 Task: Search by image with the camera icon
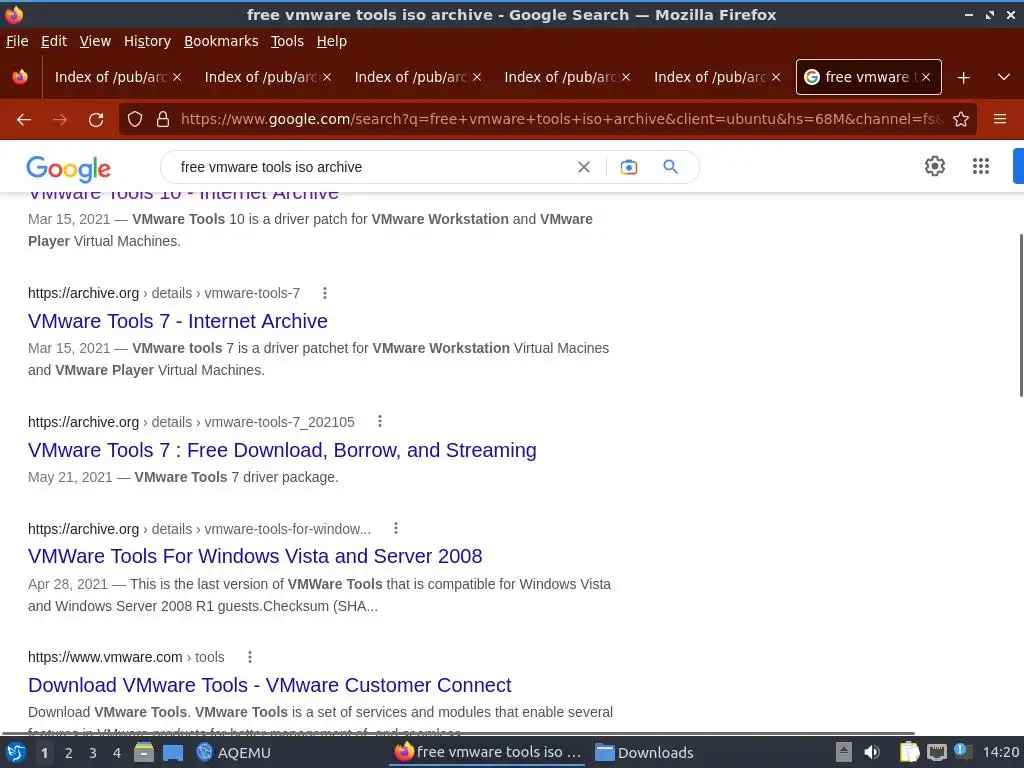click(x=629, y=167)
